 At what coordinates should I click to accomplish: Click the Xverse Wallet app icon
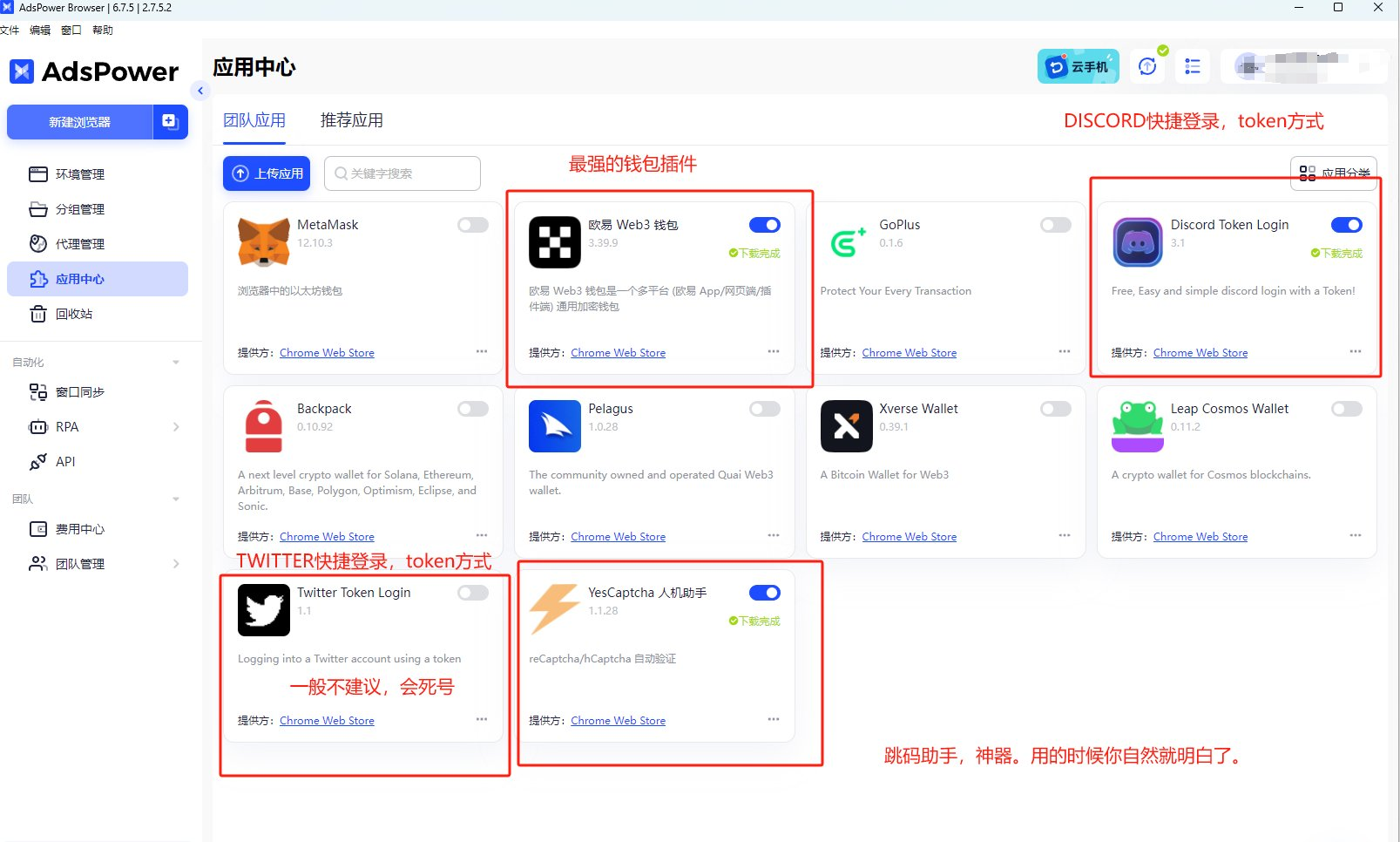846,426
